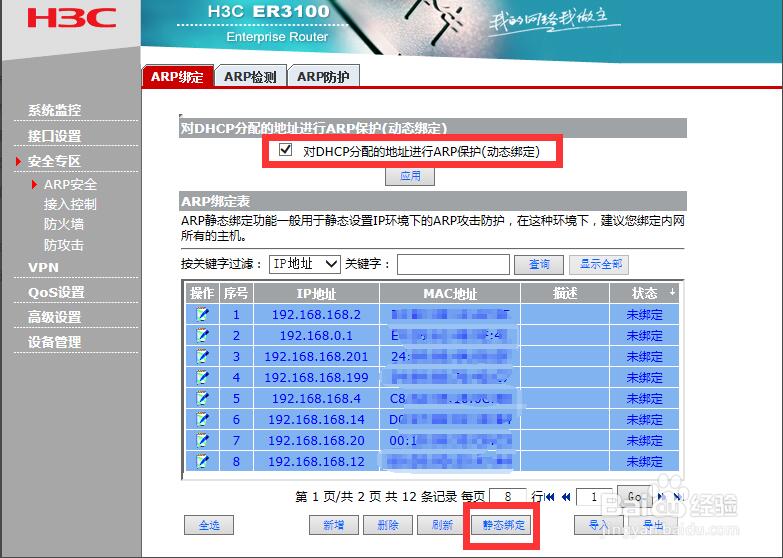Viewport: 783px width, 558px height.
Task: Switch to the ARP防护 tab
Action: coord(324,76)
